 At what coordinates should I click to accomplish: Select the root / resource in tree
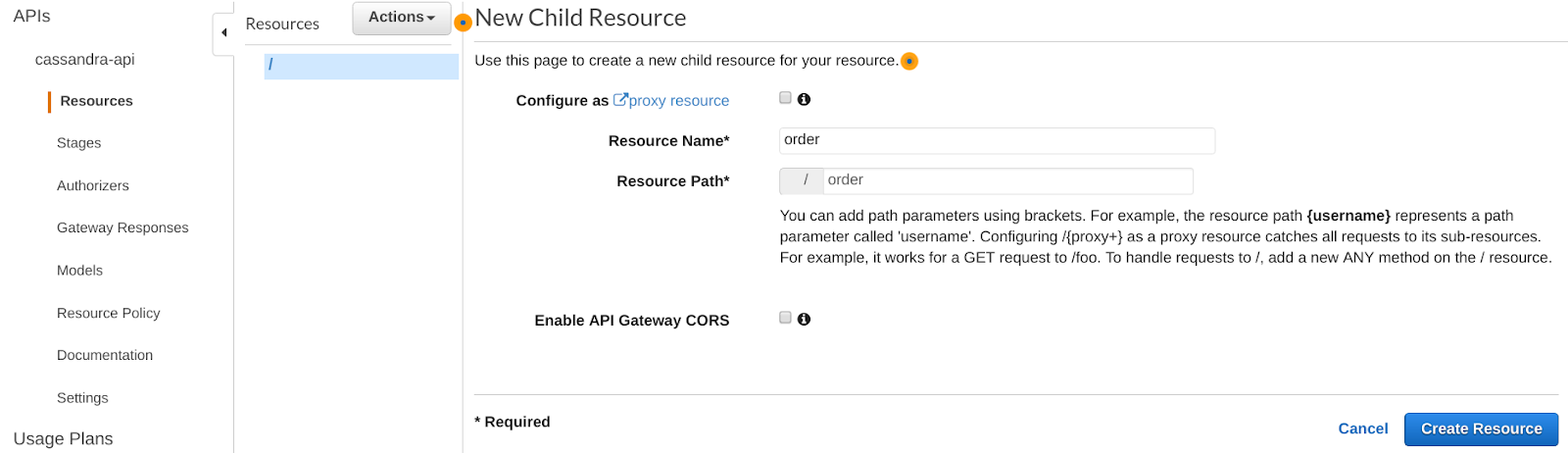(x=361, y=66)
